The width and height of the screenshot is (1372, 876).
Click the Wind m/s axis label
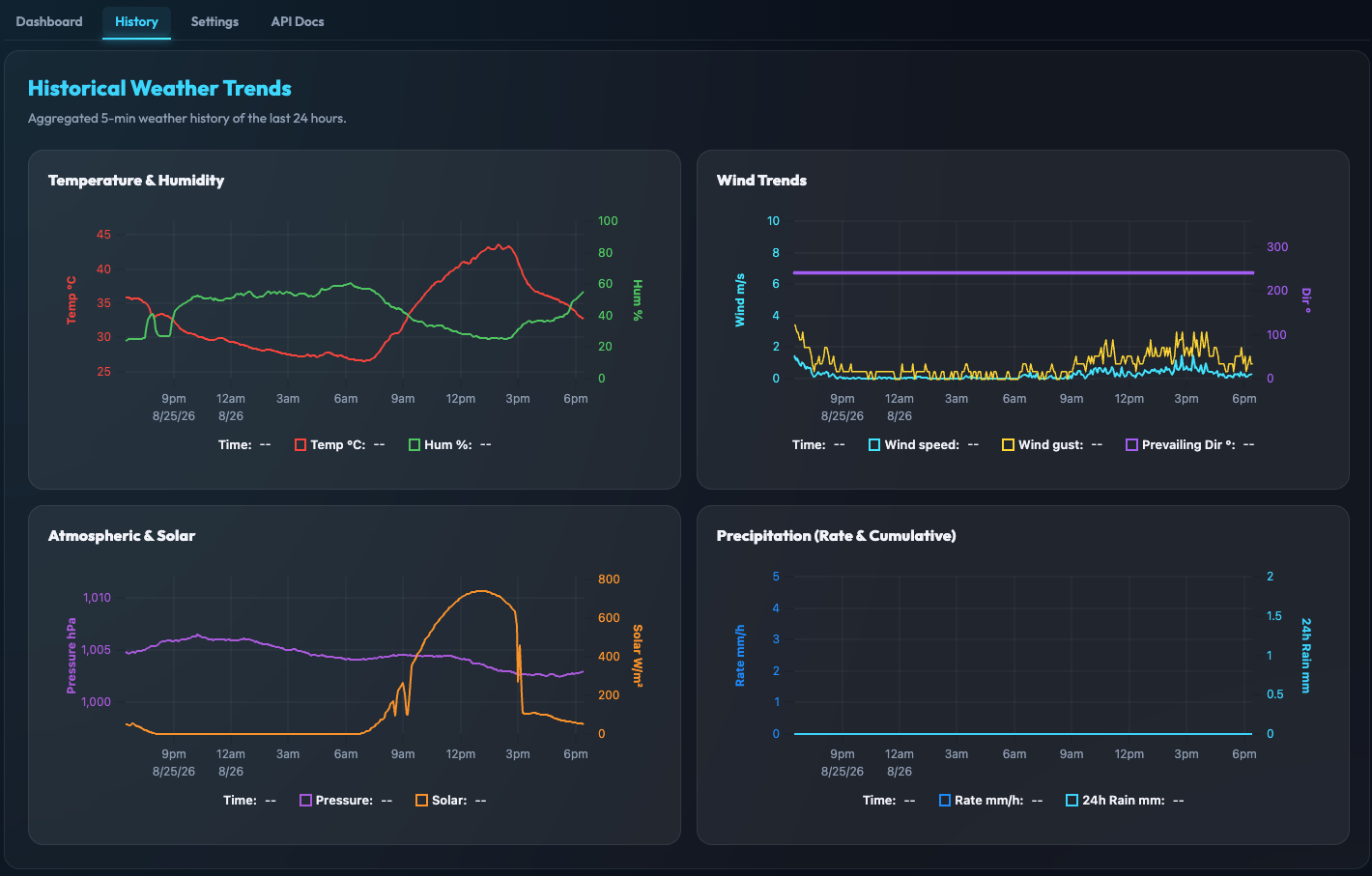(x=740, y=300)
